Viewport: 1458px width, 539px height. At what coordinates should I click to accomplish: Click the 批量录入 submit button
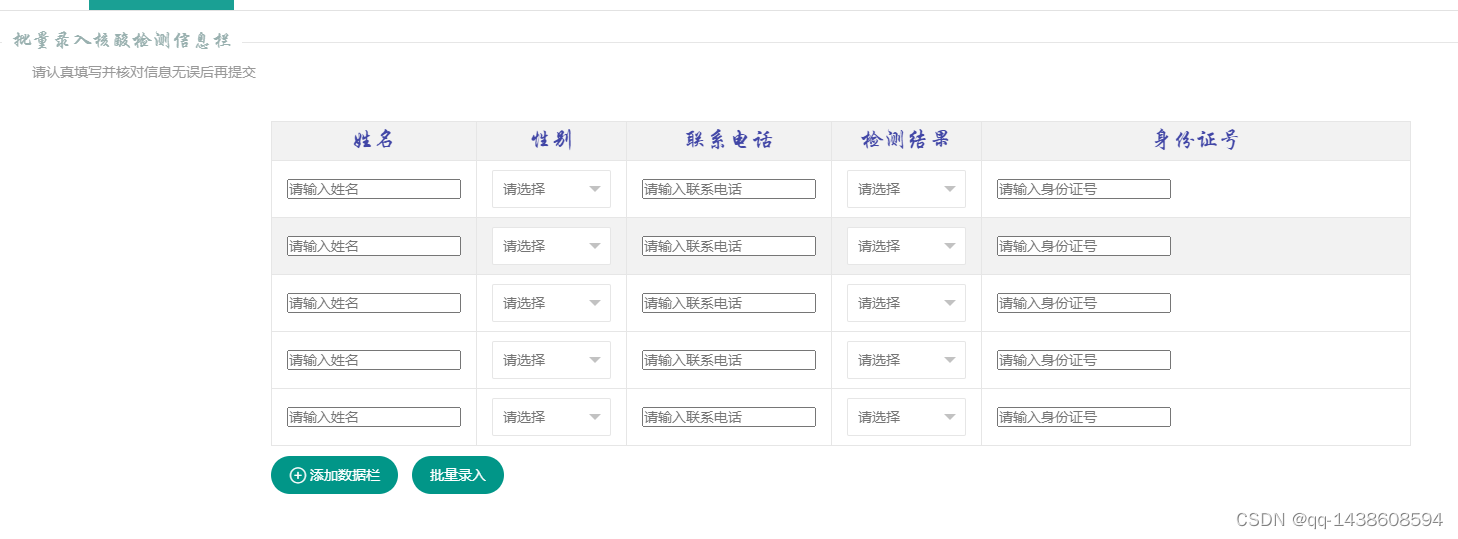[458, 475]
